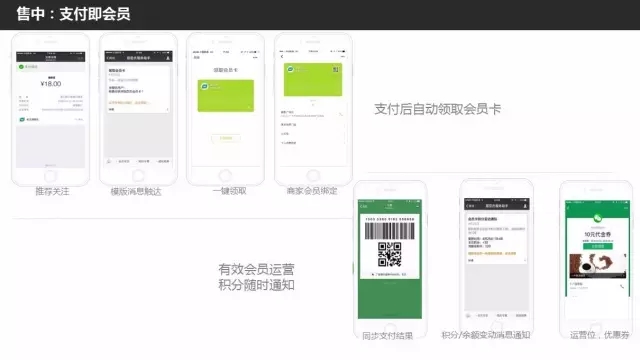The height and width of the screenshot is (360, 640).
Task: Click the caption 积分/余额变动消息通知
Action: (486, 335)
